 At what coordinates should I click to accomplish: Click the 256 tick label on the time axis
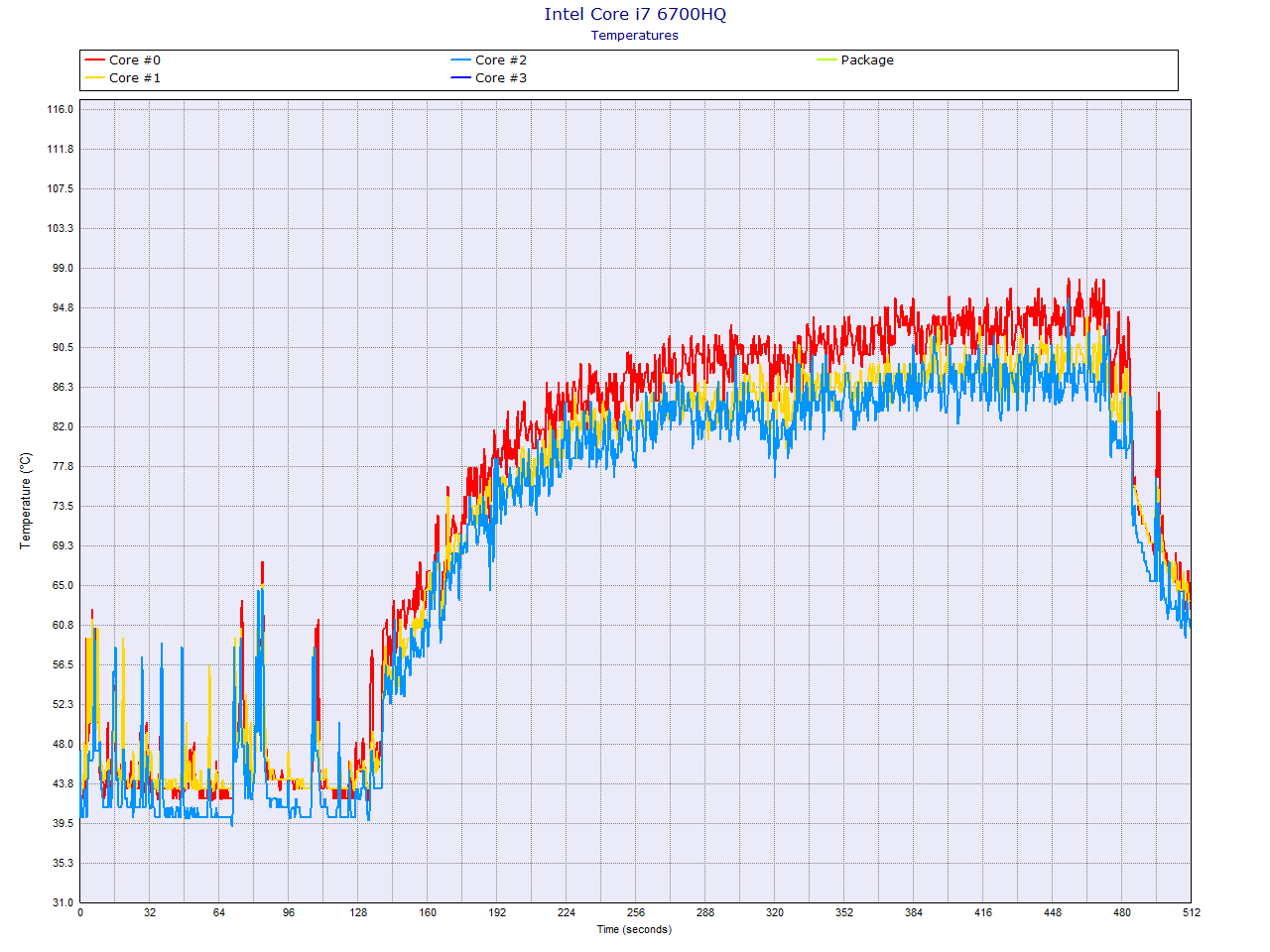[635, 912]
